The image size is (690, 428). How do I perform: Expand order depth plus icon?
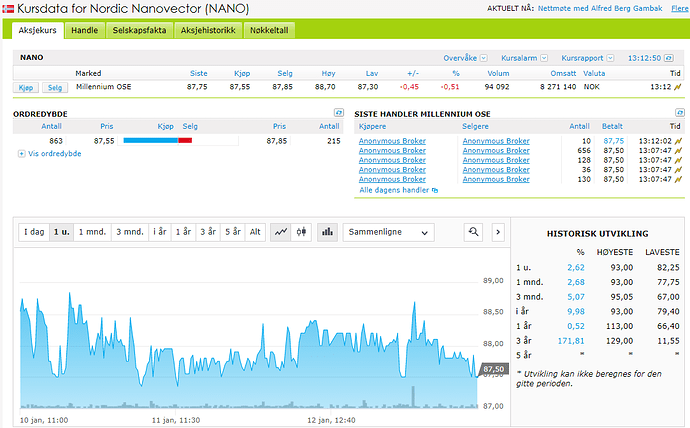21,154
